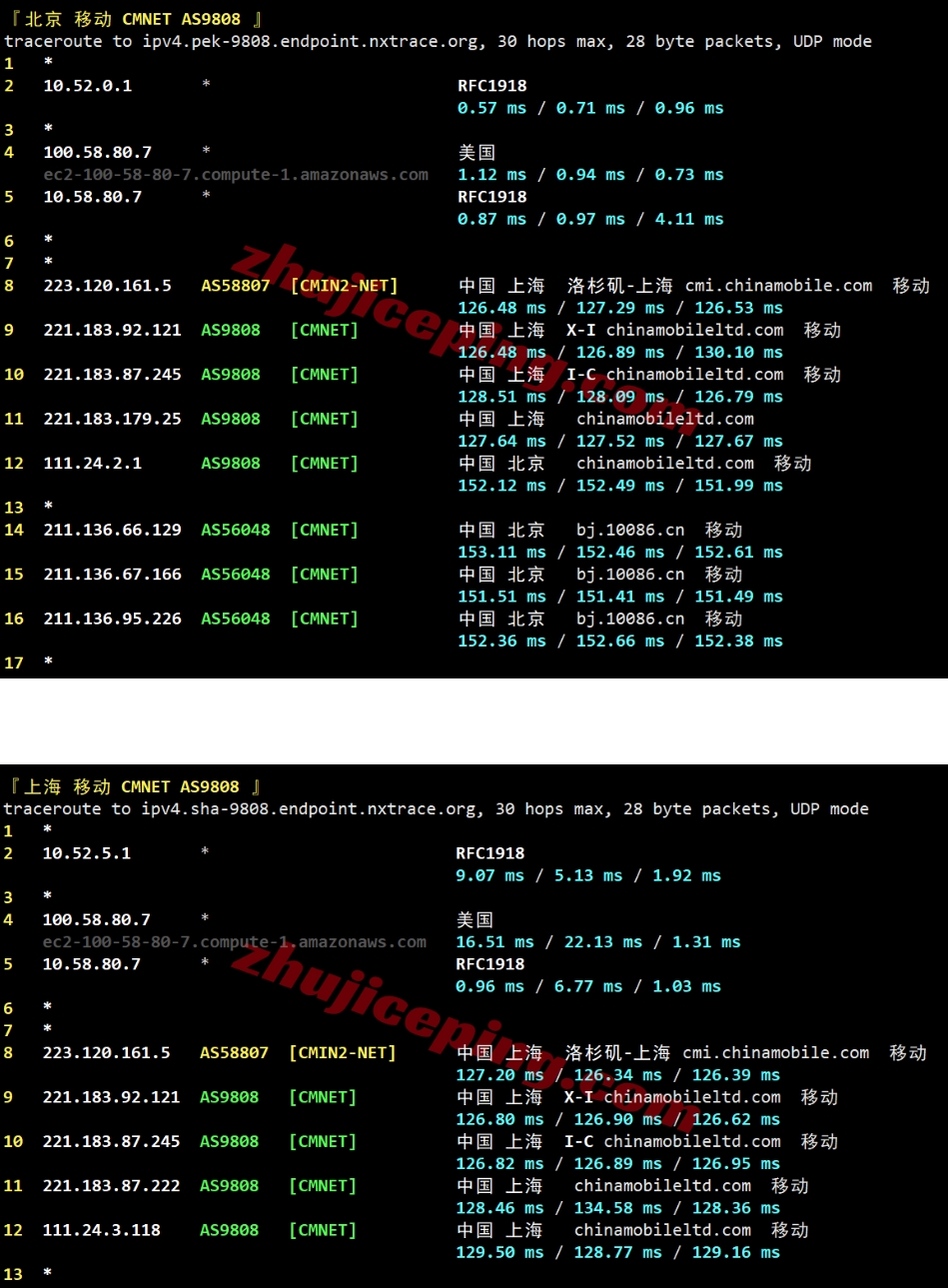
Task: Select IP address 10.52.0.1
Action: click(87, 86)
